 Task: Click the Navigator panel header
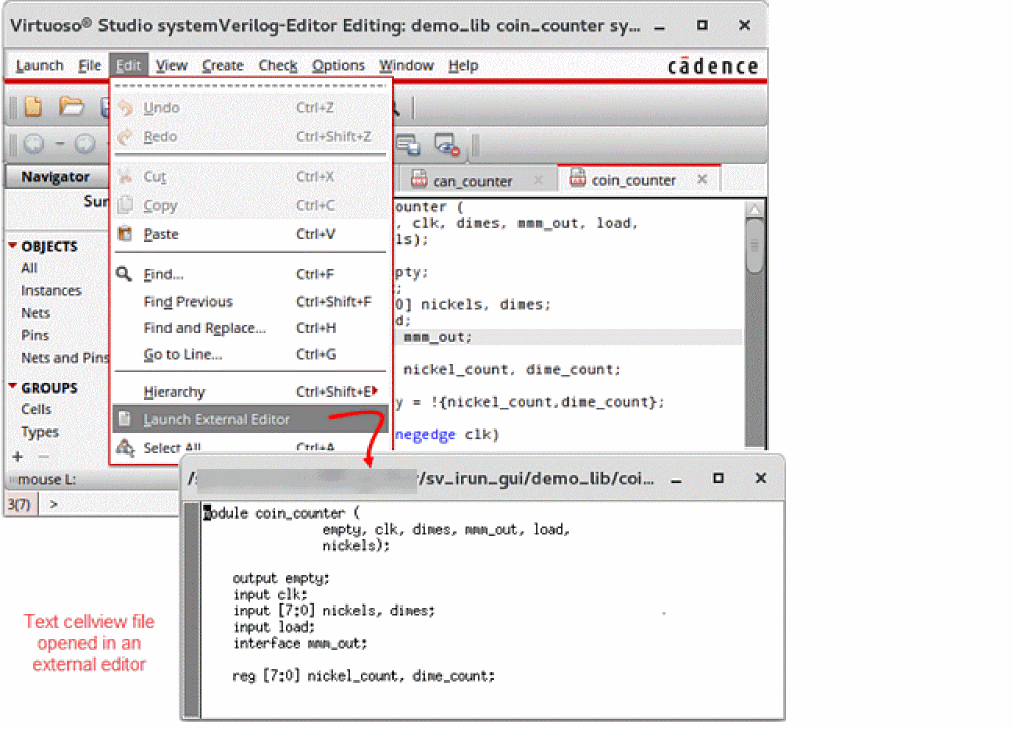57,176
